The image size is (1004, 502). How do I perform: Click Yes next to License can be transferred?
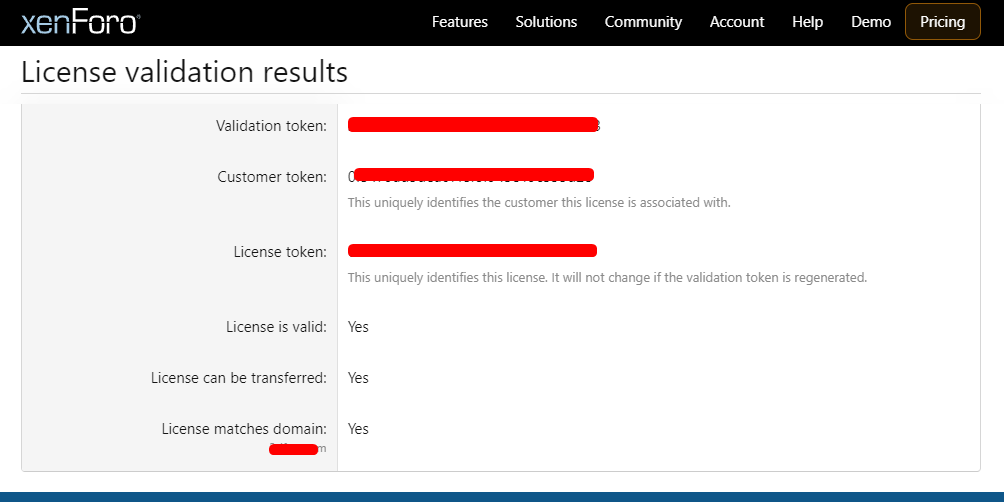(358, 378)
